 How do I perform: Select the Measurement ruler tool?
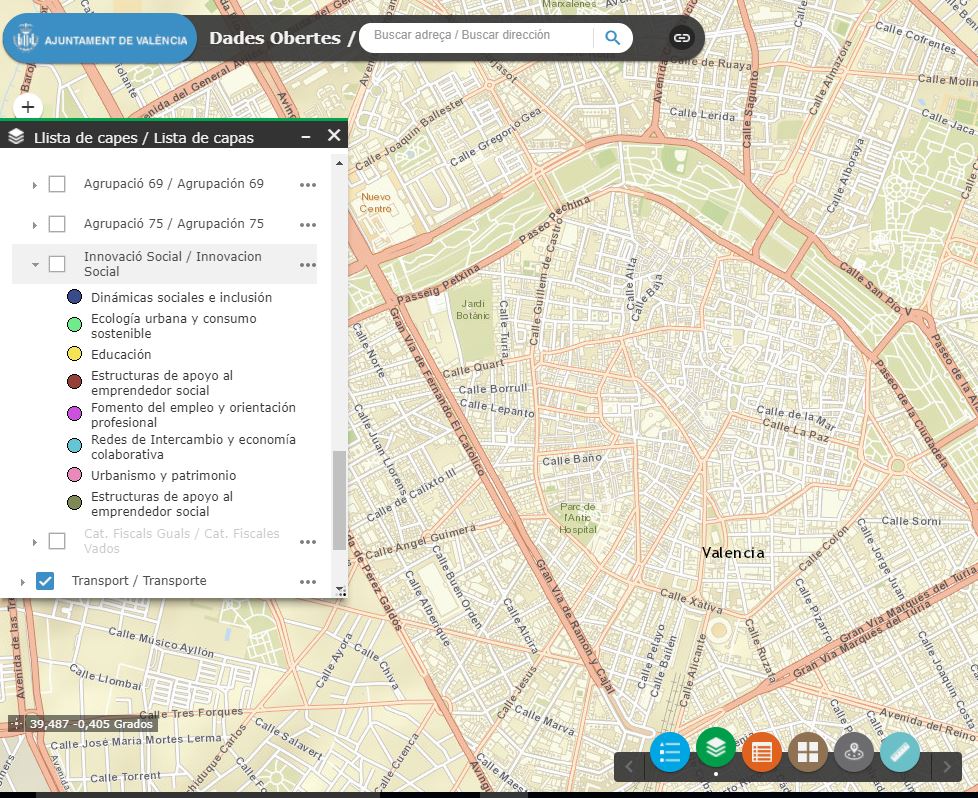click(x=899, y=752)
